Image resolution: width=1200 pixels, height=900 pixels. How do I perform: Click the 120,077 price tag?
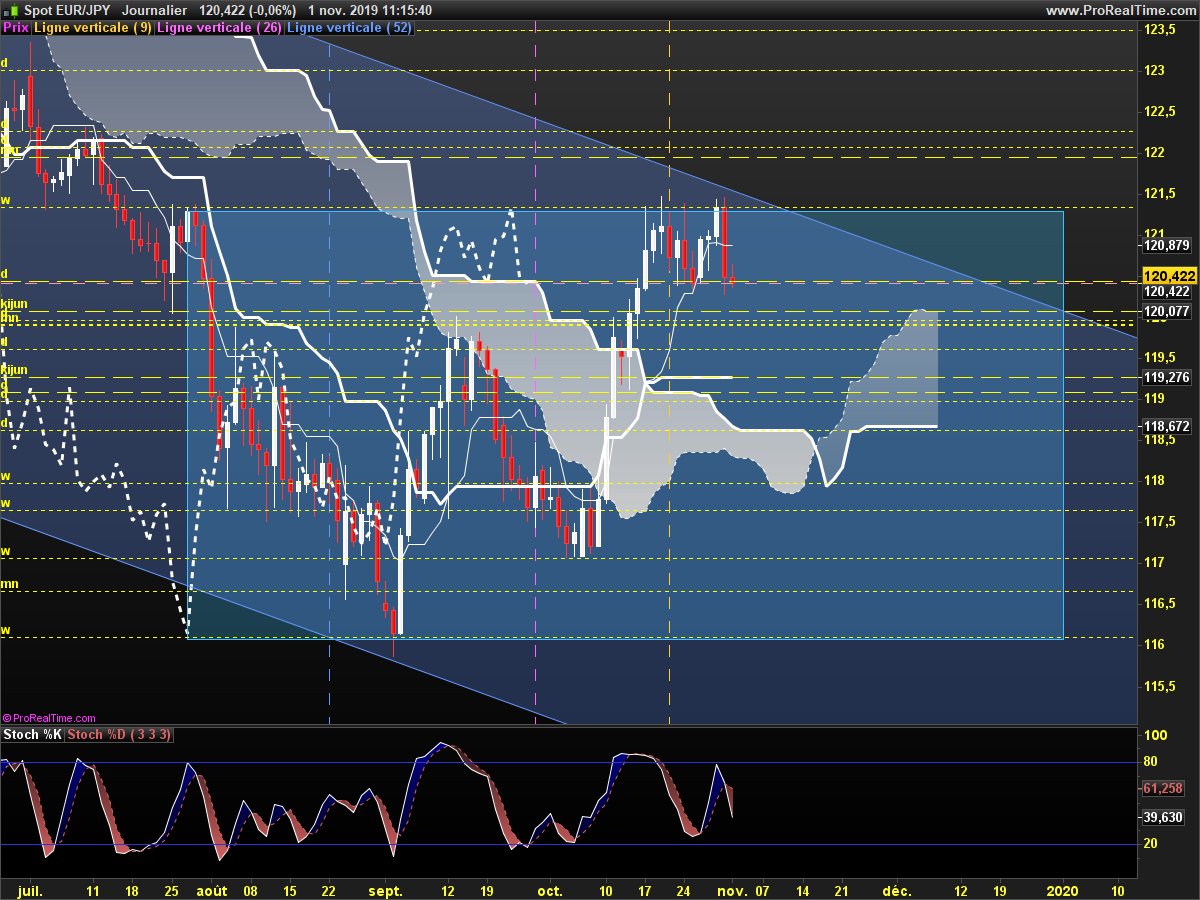pos(1165,312)
